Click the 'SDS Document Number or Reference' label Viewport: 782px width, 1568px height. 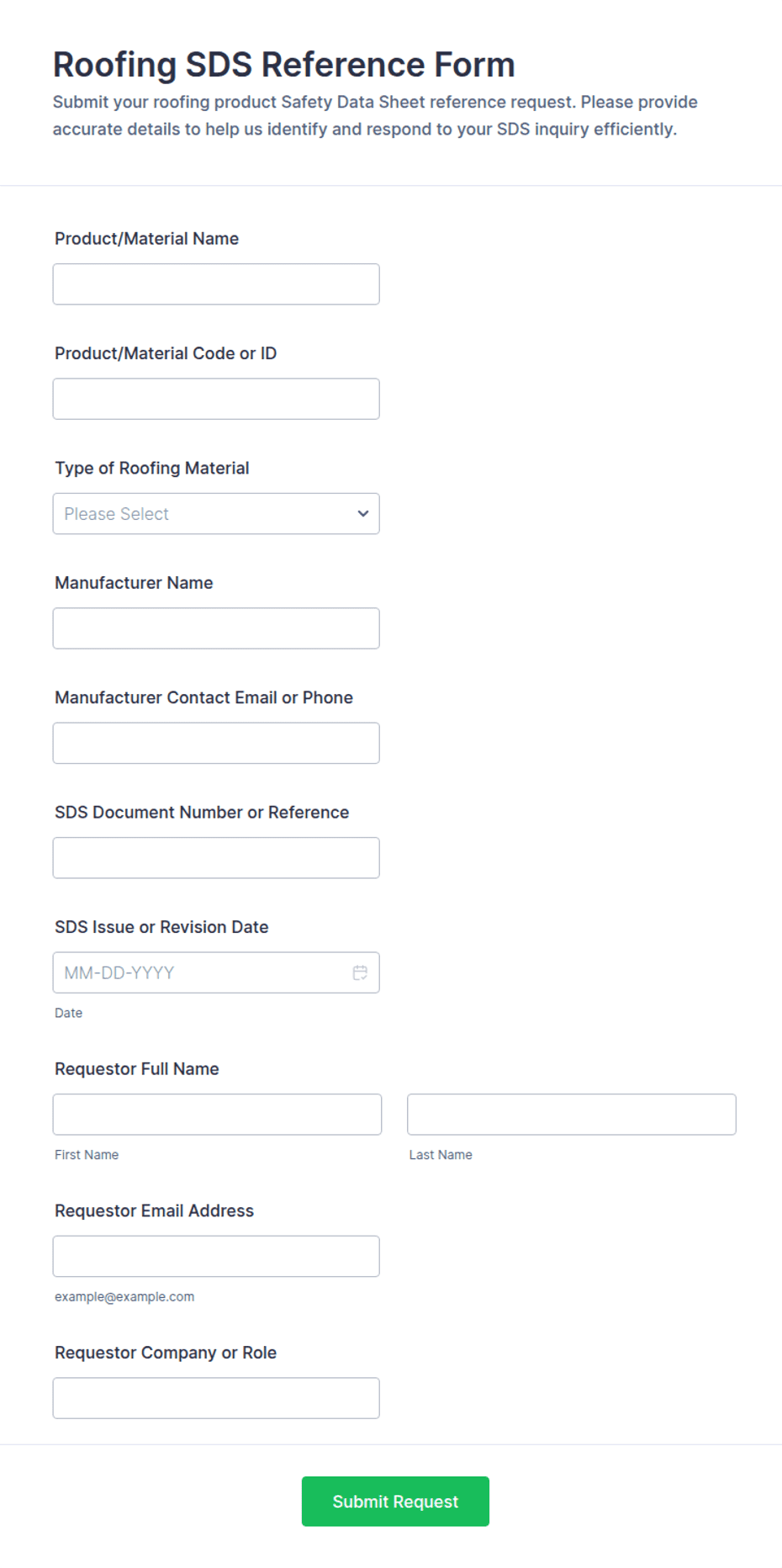202,813
